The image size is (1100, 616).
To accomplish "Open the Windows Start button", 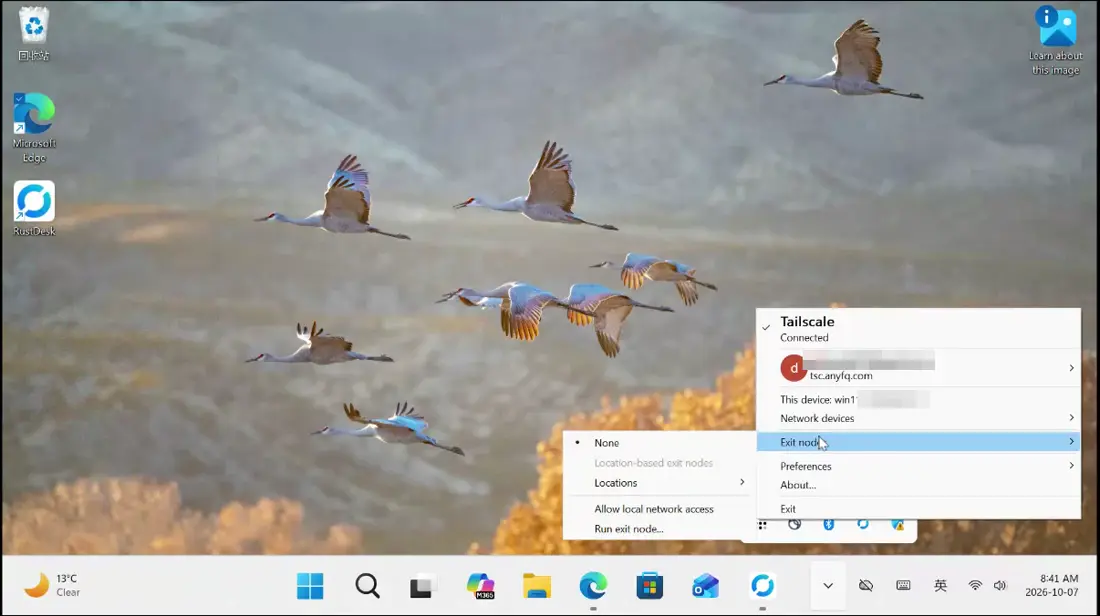I will click(x=310, y=586).
